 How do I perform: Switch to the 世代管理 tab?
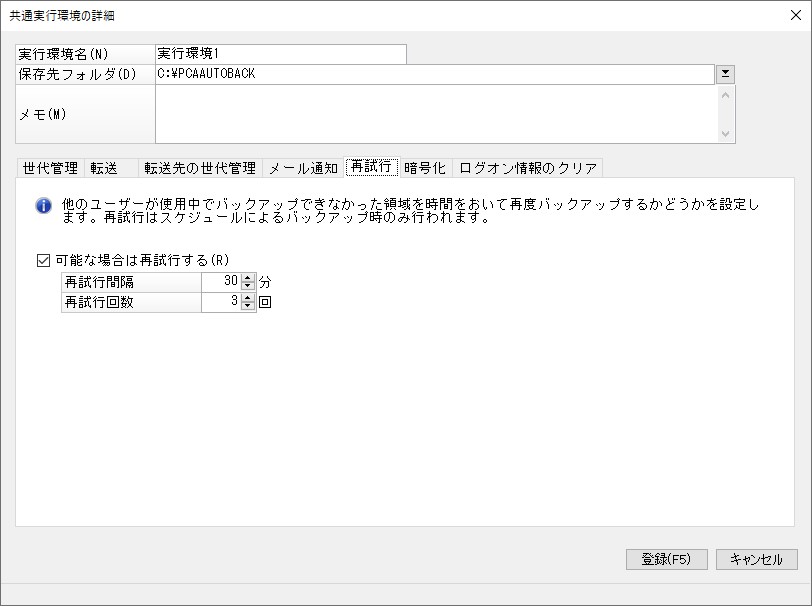pos(50,168)
